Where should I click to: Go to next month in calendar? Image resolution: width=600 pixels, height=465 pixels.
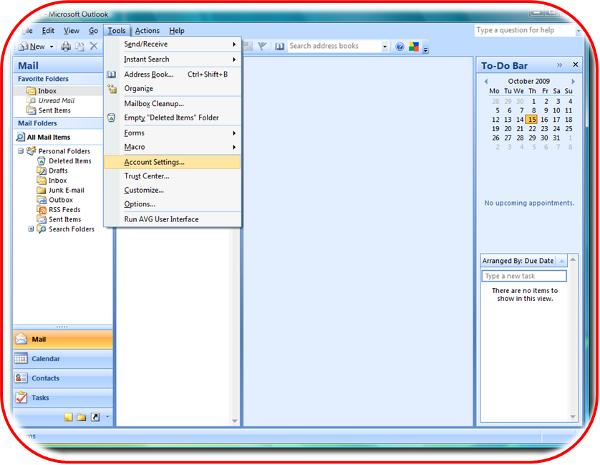click(573, 82)
